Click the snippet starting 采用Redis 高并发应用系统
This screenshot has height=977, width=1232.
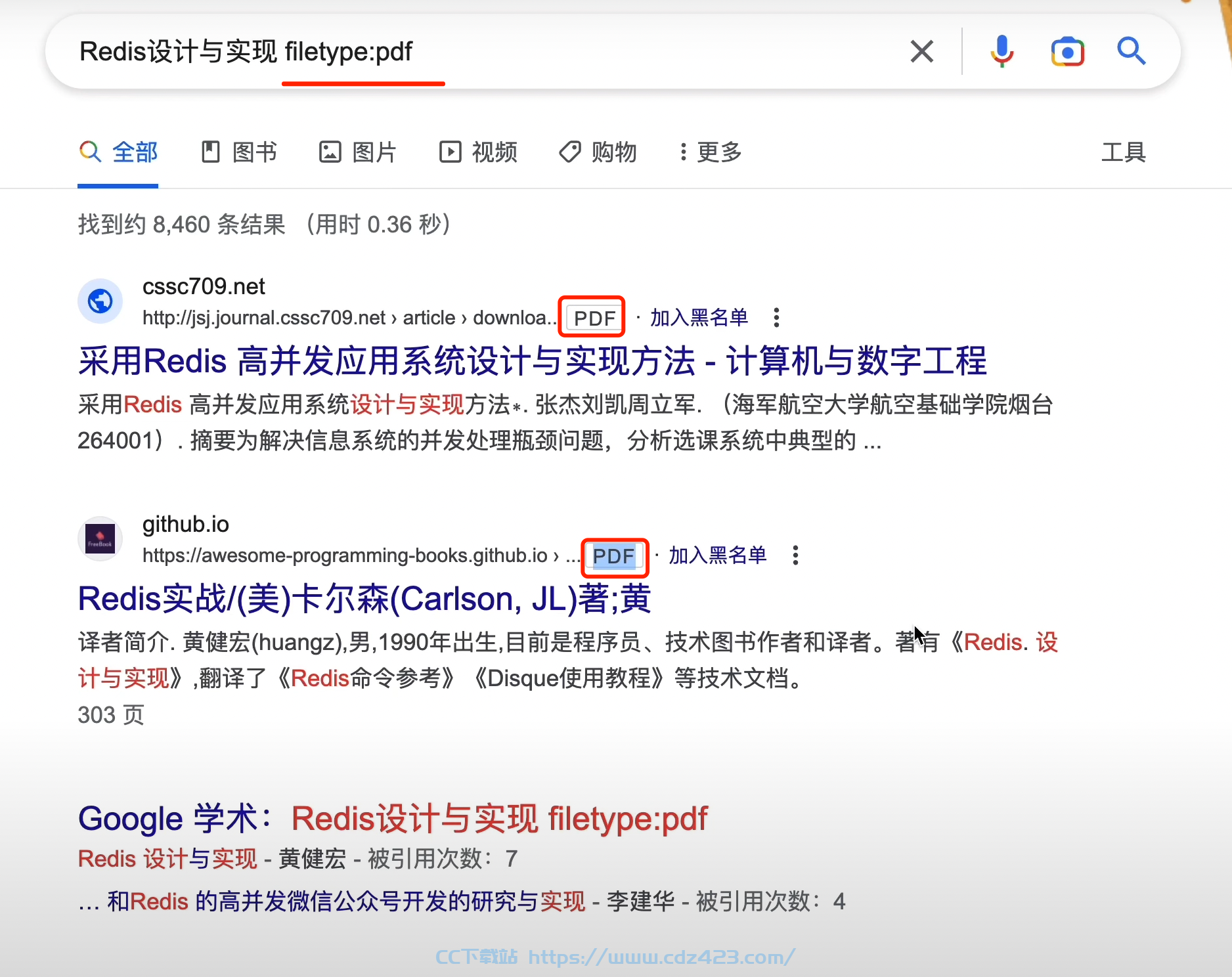click(x=565, y=422)
